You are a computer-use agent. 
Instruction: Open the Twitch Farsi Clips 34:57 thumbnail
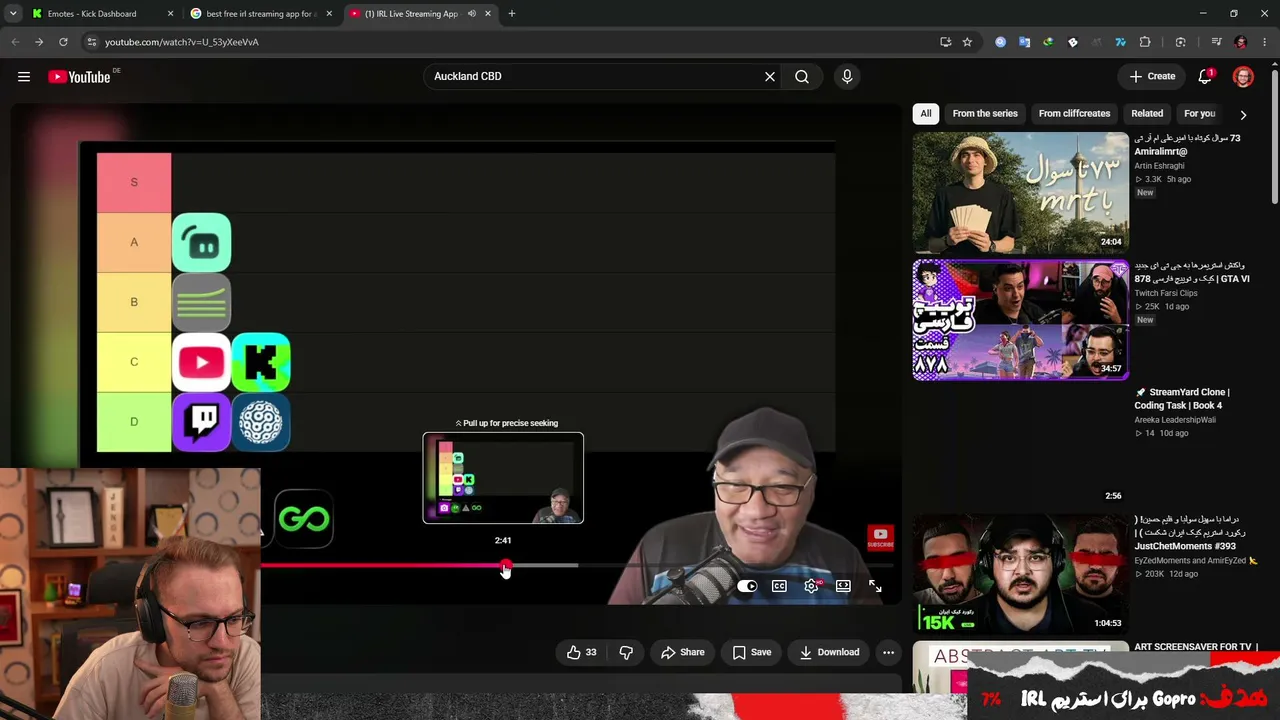[1020, 320]
